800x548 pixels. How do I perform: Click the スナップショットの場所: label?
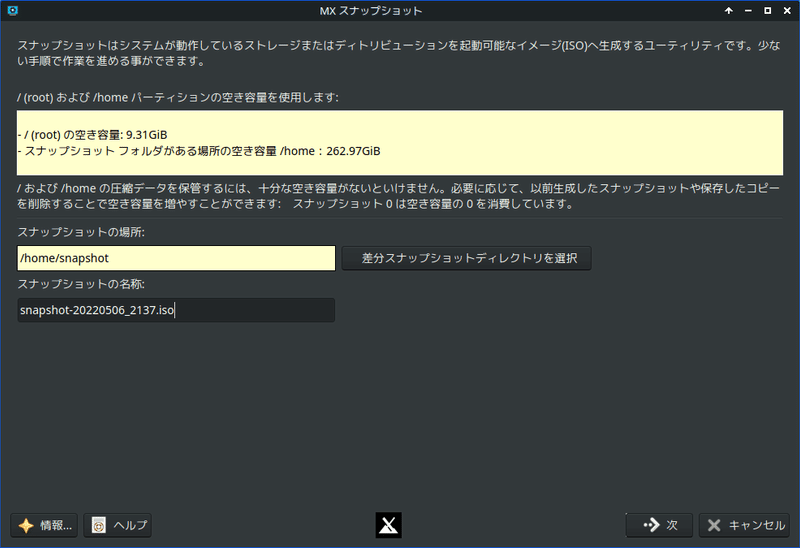point(81,232)
